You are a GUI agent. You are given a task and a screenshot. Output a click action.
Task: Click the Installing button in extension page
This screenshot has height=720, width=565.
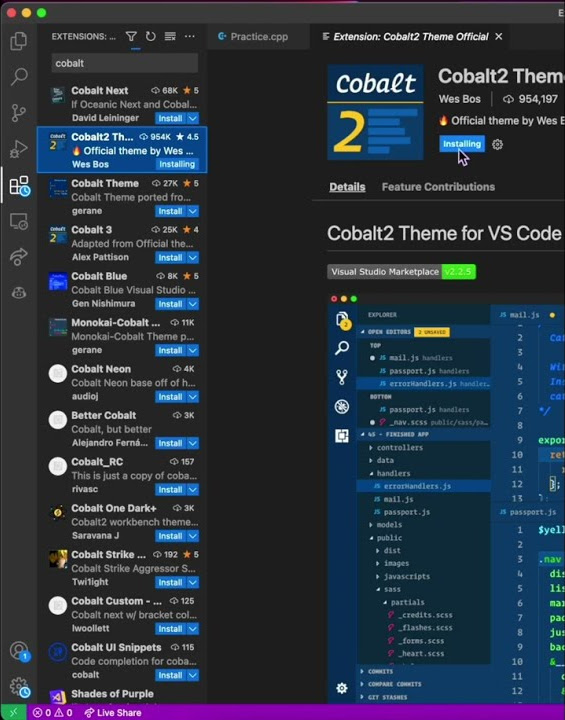tap(462, 144)
